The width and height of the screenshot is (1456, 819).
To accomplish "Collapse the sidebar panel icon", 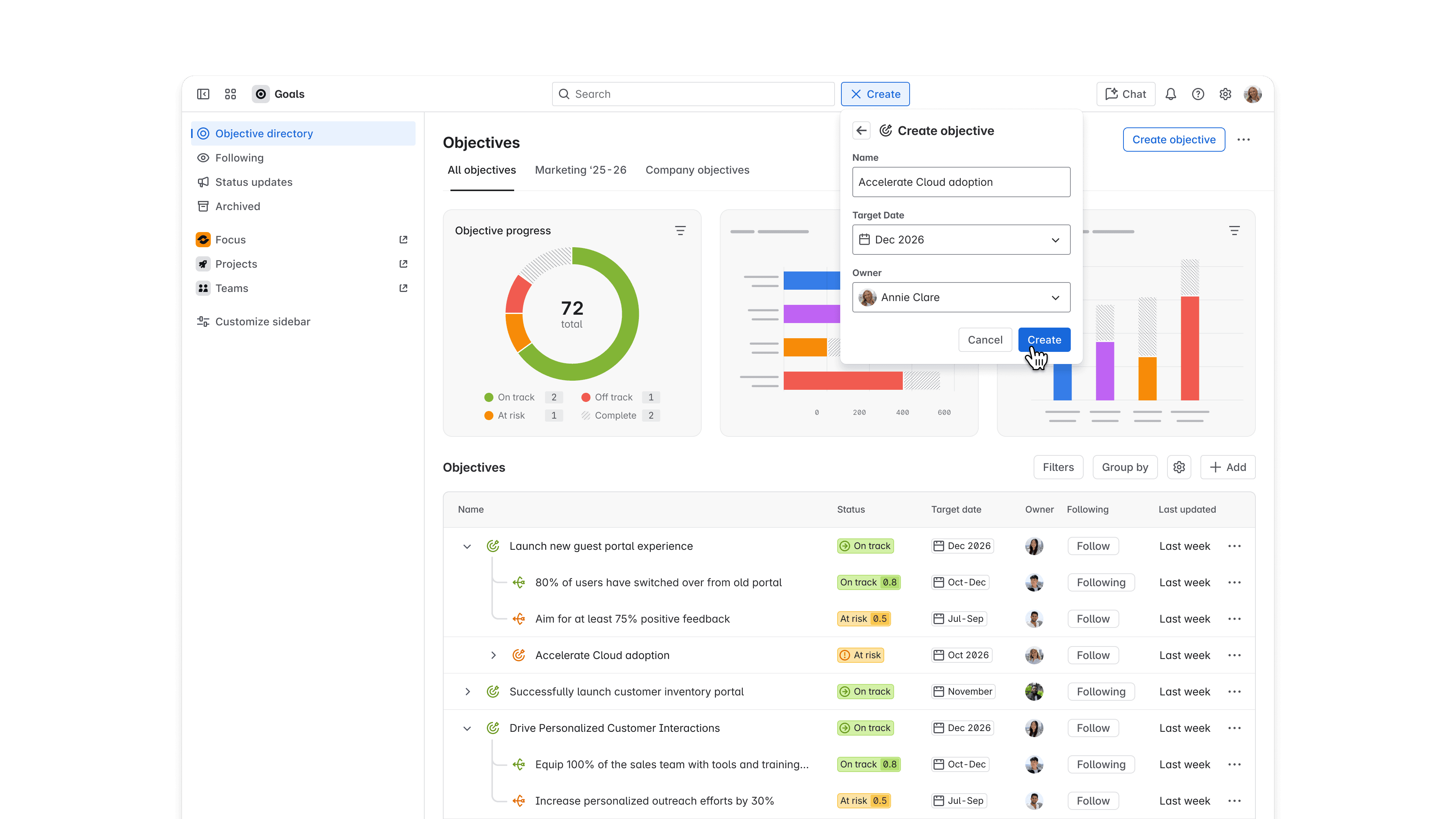I will tap(203, 94).
